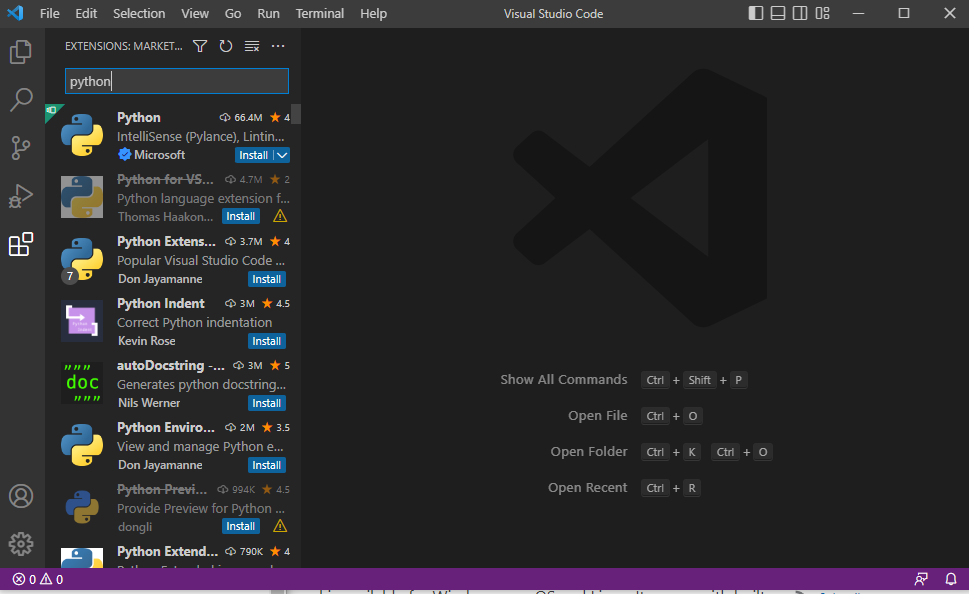
Task: Open errors and warnings in status bar
Action: point(38,579)
